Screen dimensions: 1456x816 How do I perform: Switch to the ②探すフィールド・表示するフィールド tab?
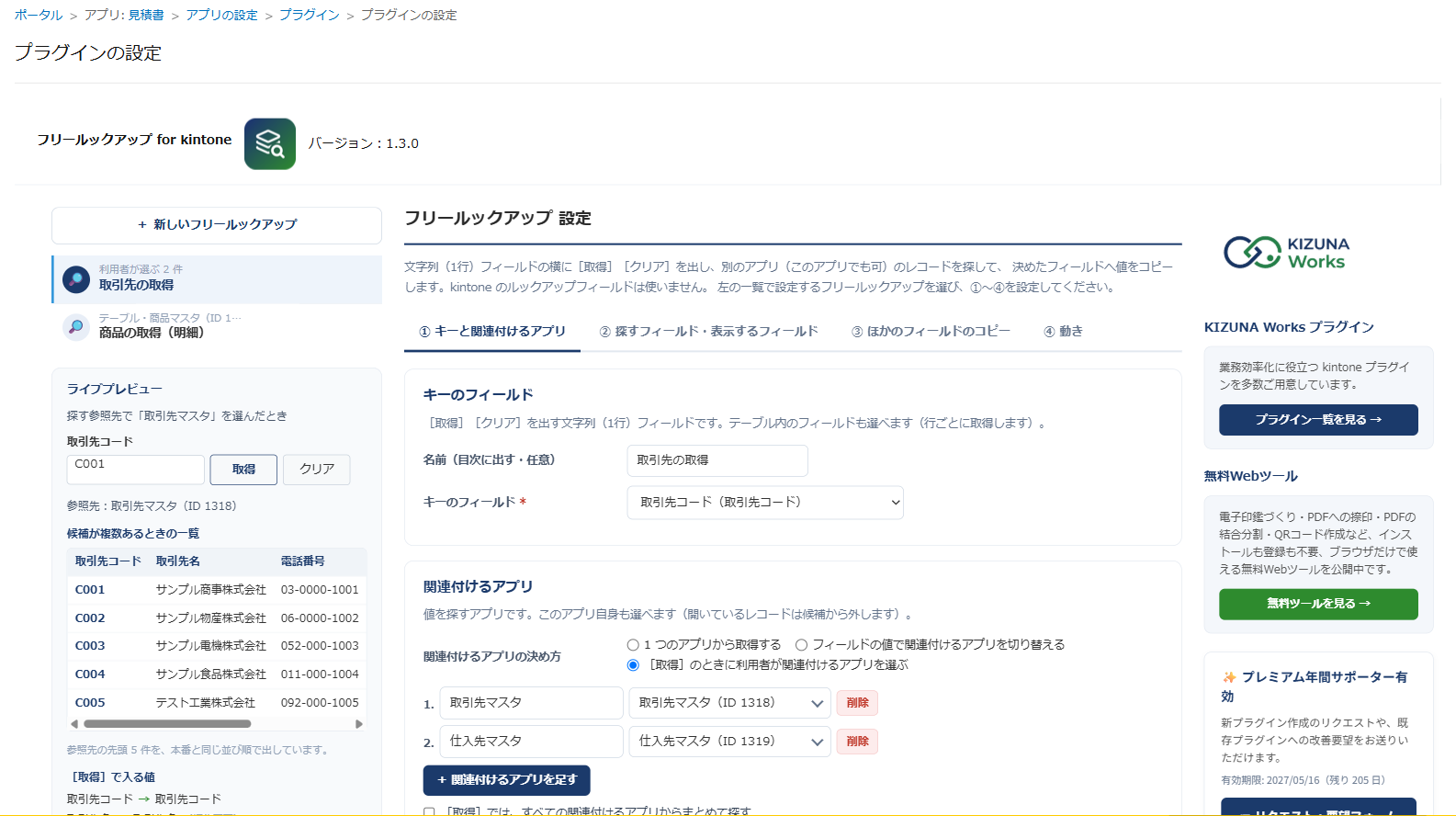click(708, 332)
